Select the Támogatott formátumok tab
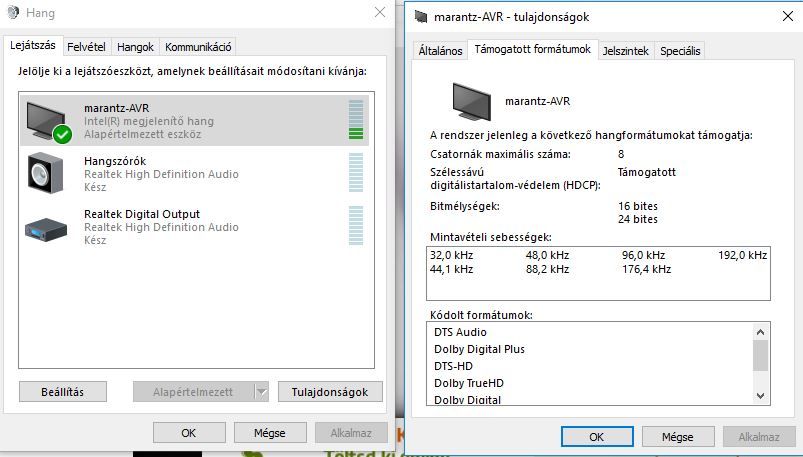This screenshot has width=803, height=457. pyautogui.click(x=533, y=49)
